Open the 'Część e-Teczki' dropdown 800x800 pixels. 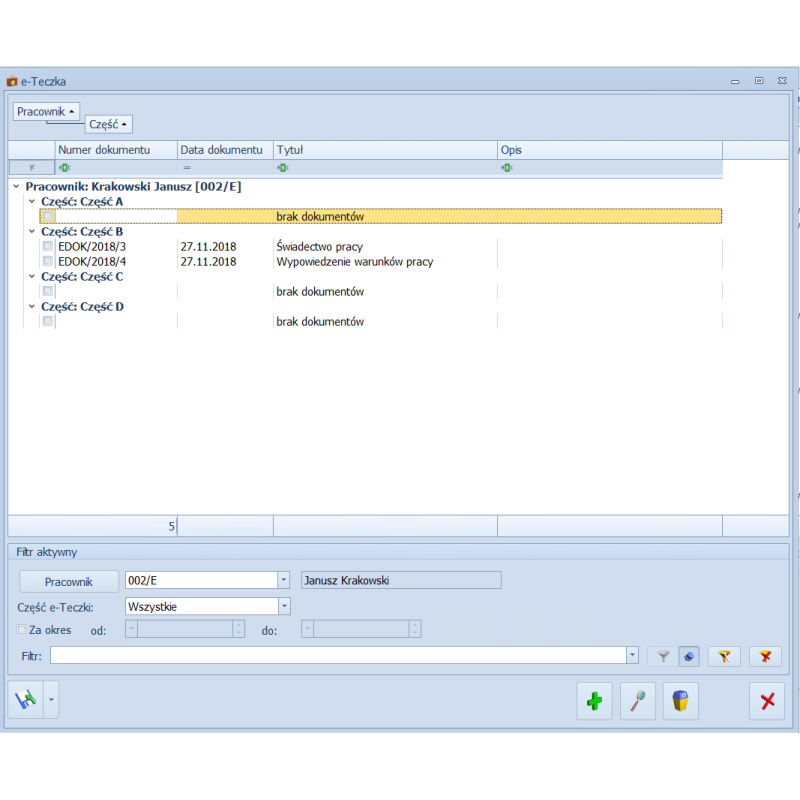(284, 606)
